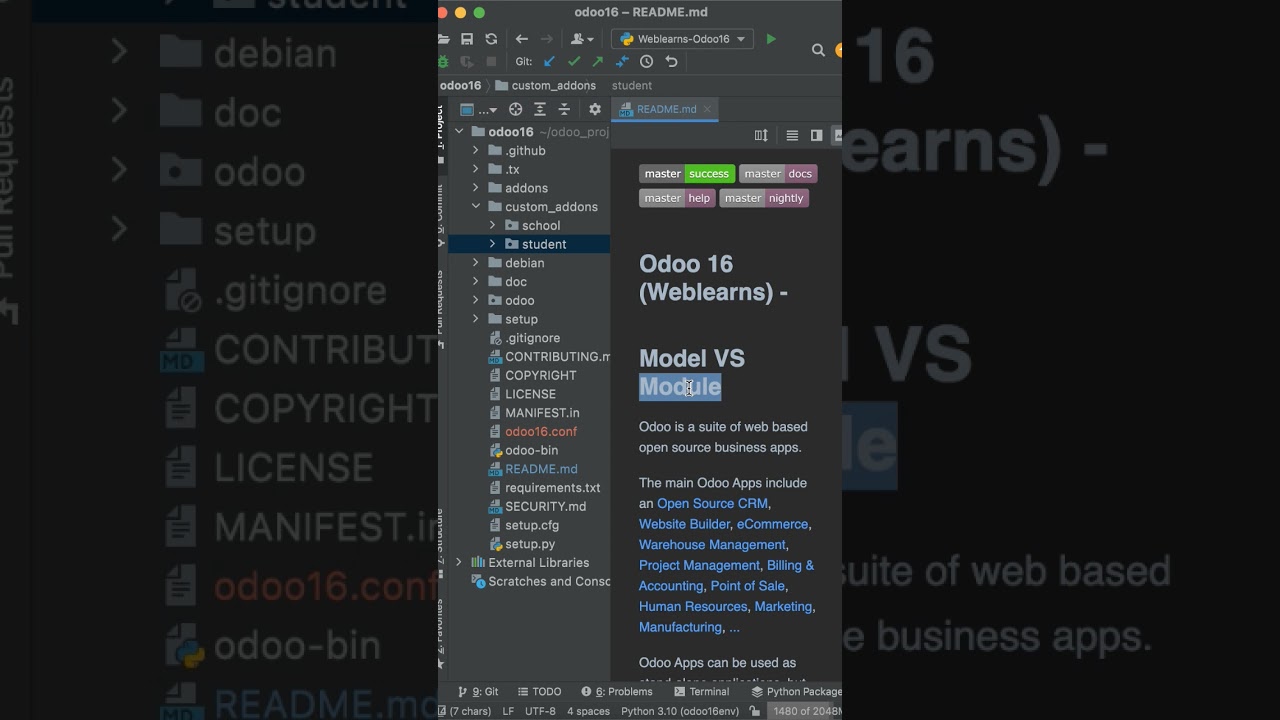Expand the student package
This screenshot has width=1280, height=720.
[492, 244]
